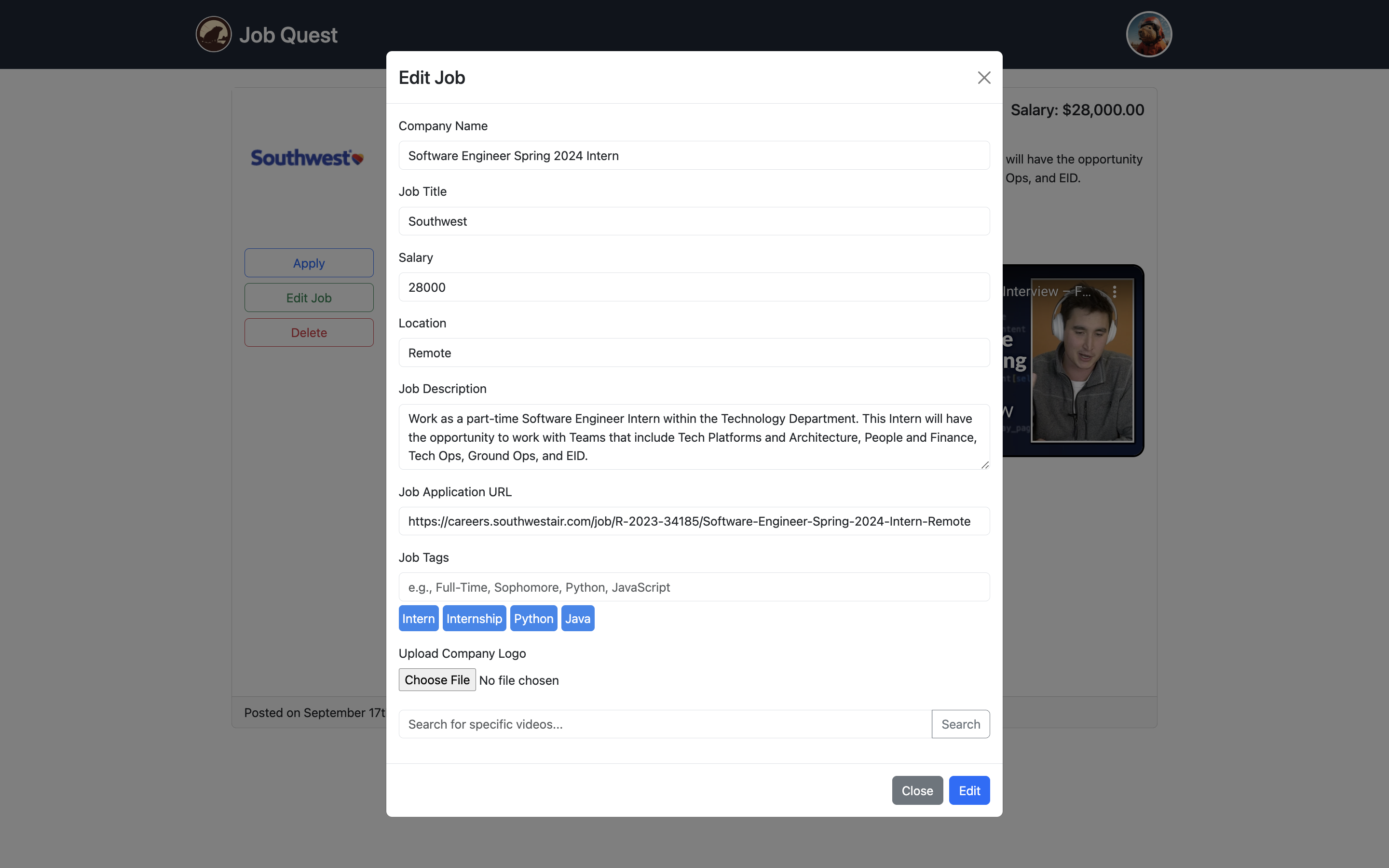1389x868 pixels.
Task: Click the gray Close button
Action: 917,790
